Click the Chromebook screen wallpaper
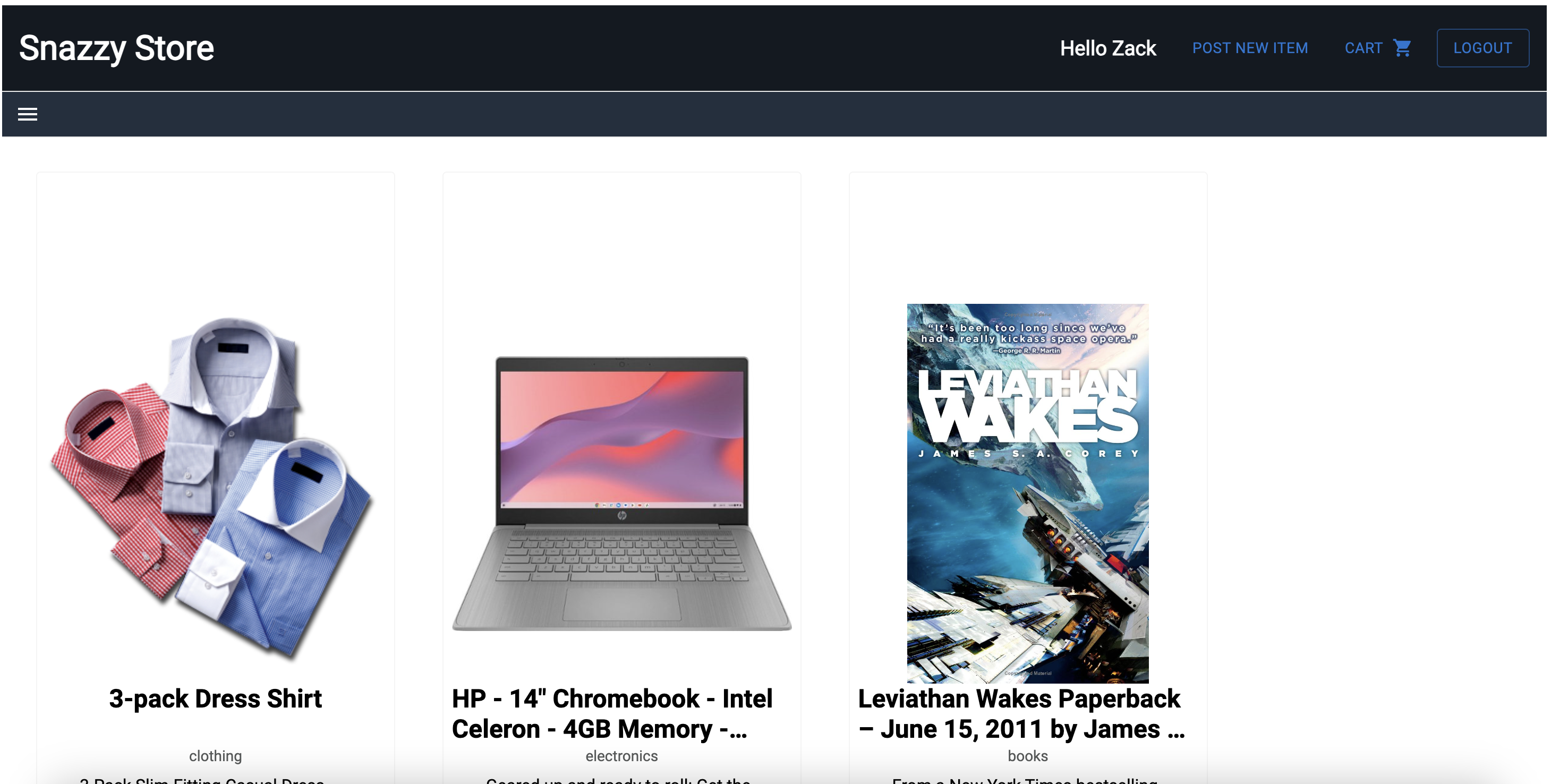The image size is (1551, 784). pos(621,438)
